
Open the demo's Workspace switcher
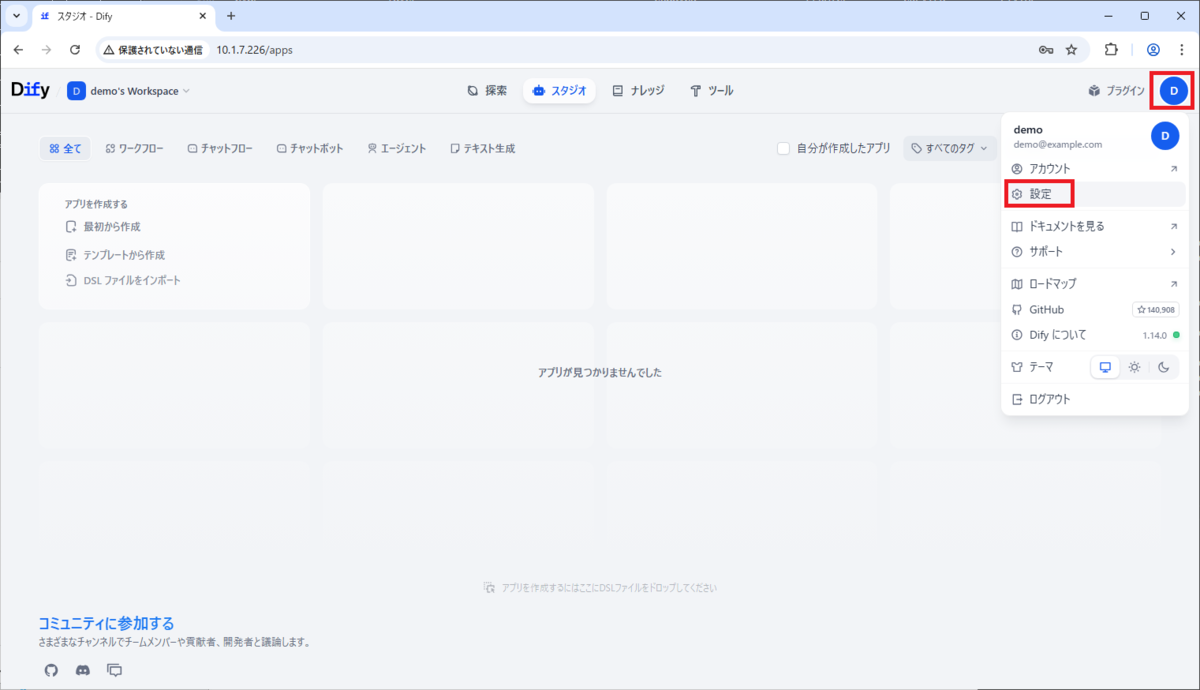point(128,91)
